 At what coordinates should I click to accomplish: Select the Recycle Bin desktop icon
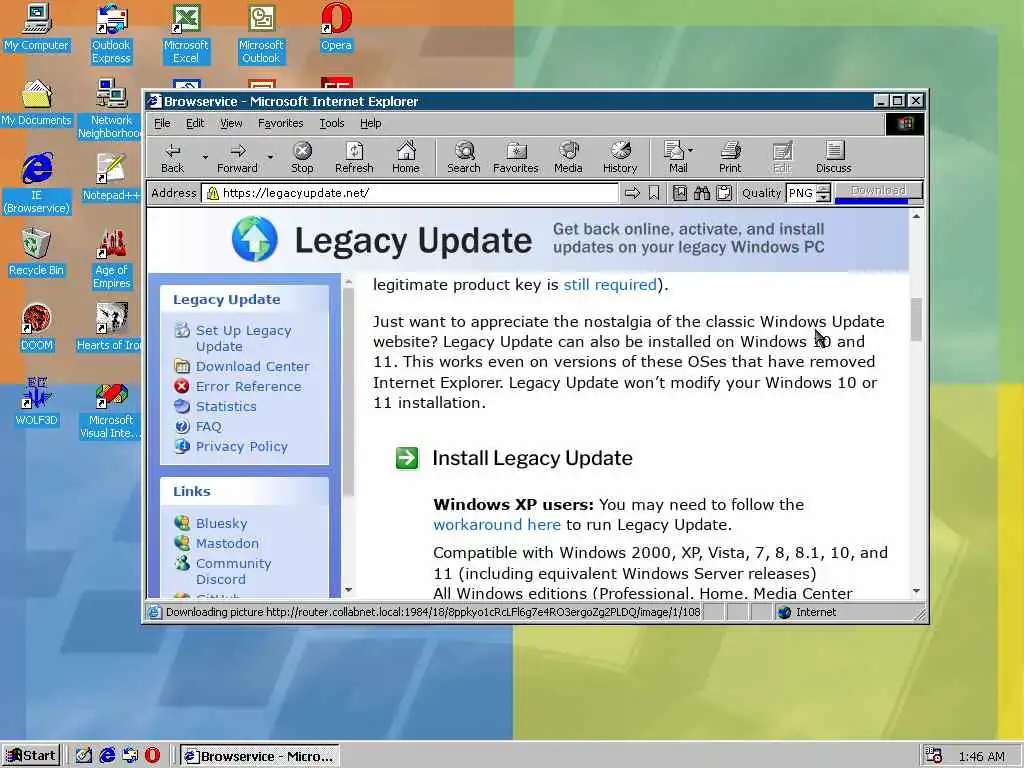pos(37,252)
